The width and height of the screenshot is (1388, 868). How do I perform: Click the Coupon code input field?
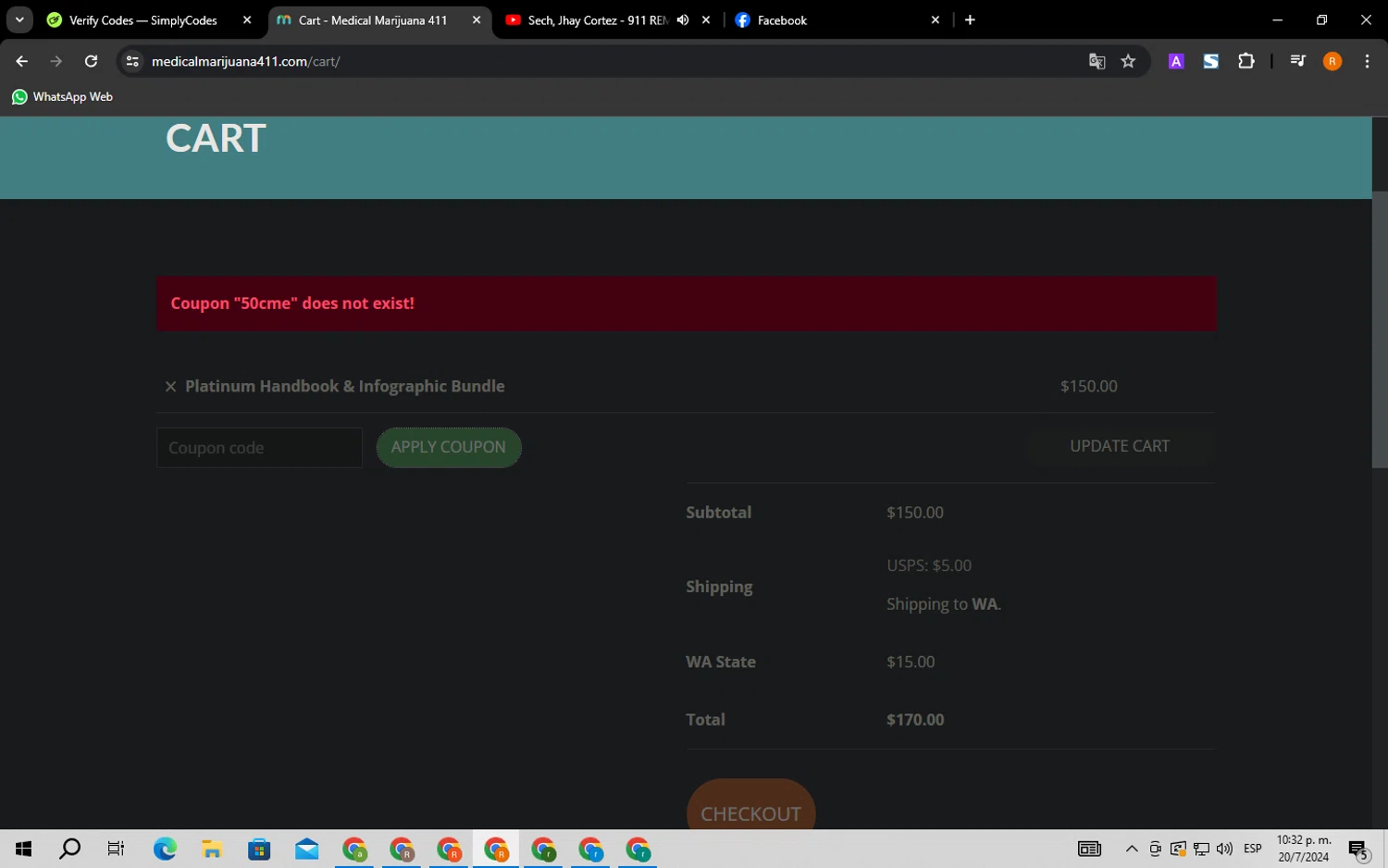tap(259, 448)
